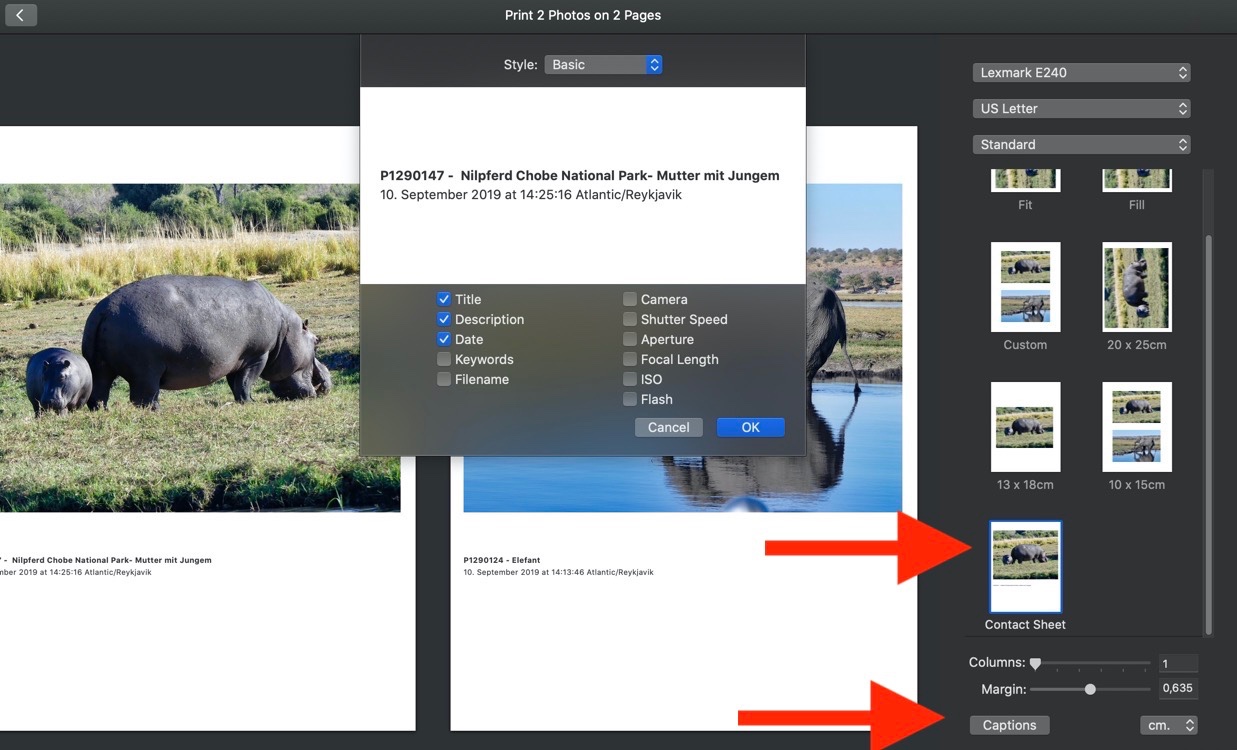
Task: Choose the Fill layout thumbnail
Action: pos(1136,180)
